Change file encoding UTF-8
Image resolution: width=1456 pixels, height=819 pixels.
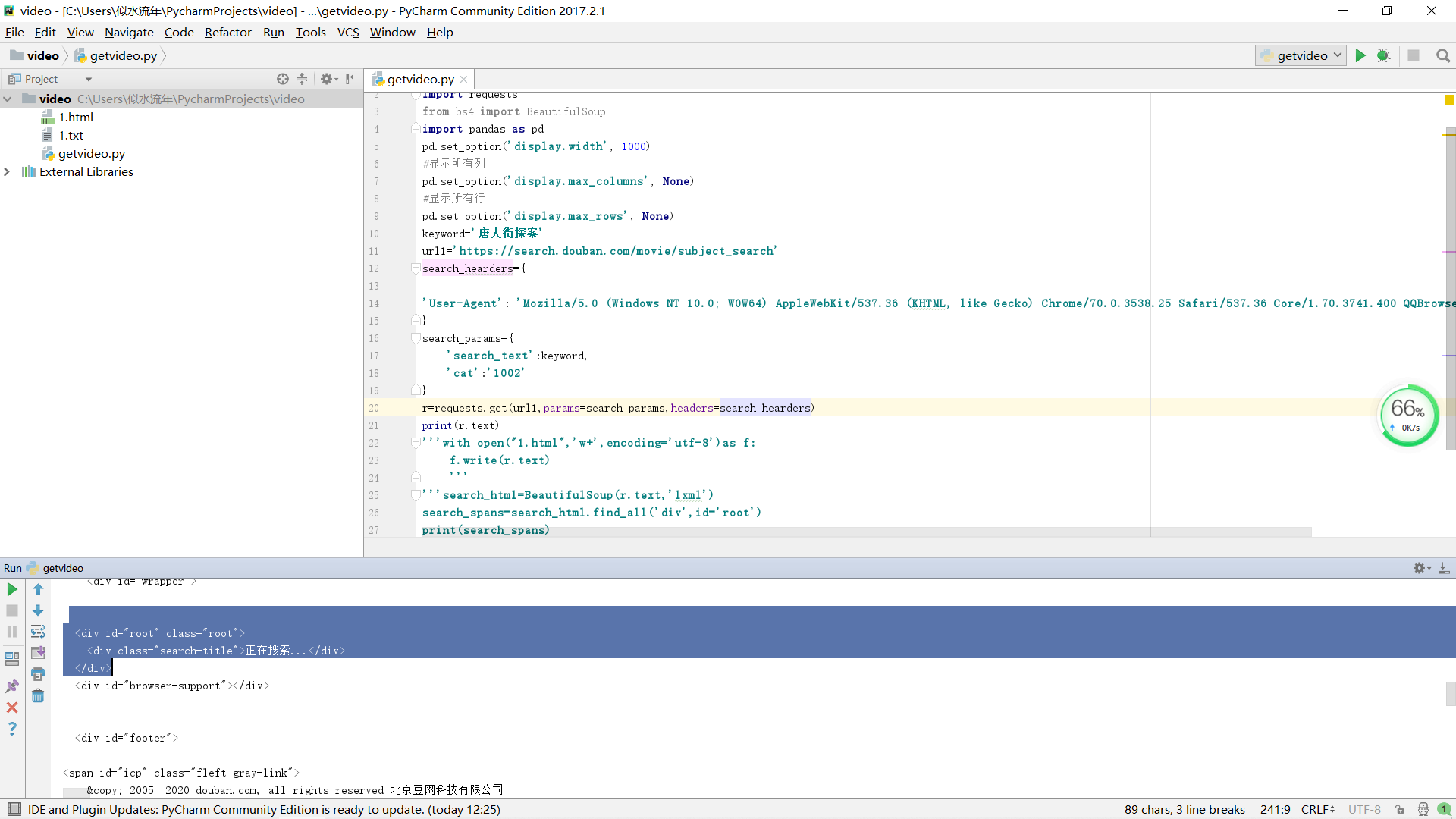pyautogui.click(x=1364, y=810)
